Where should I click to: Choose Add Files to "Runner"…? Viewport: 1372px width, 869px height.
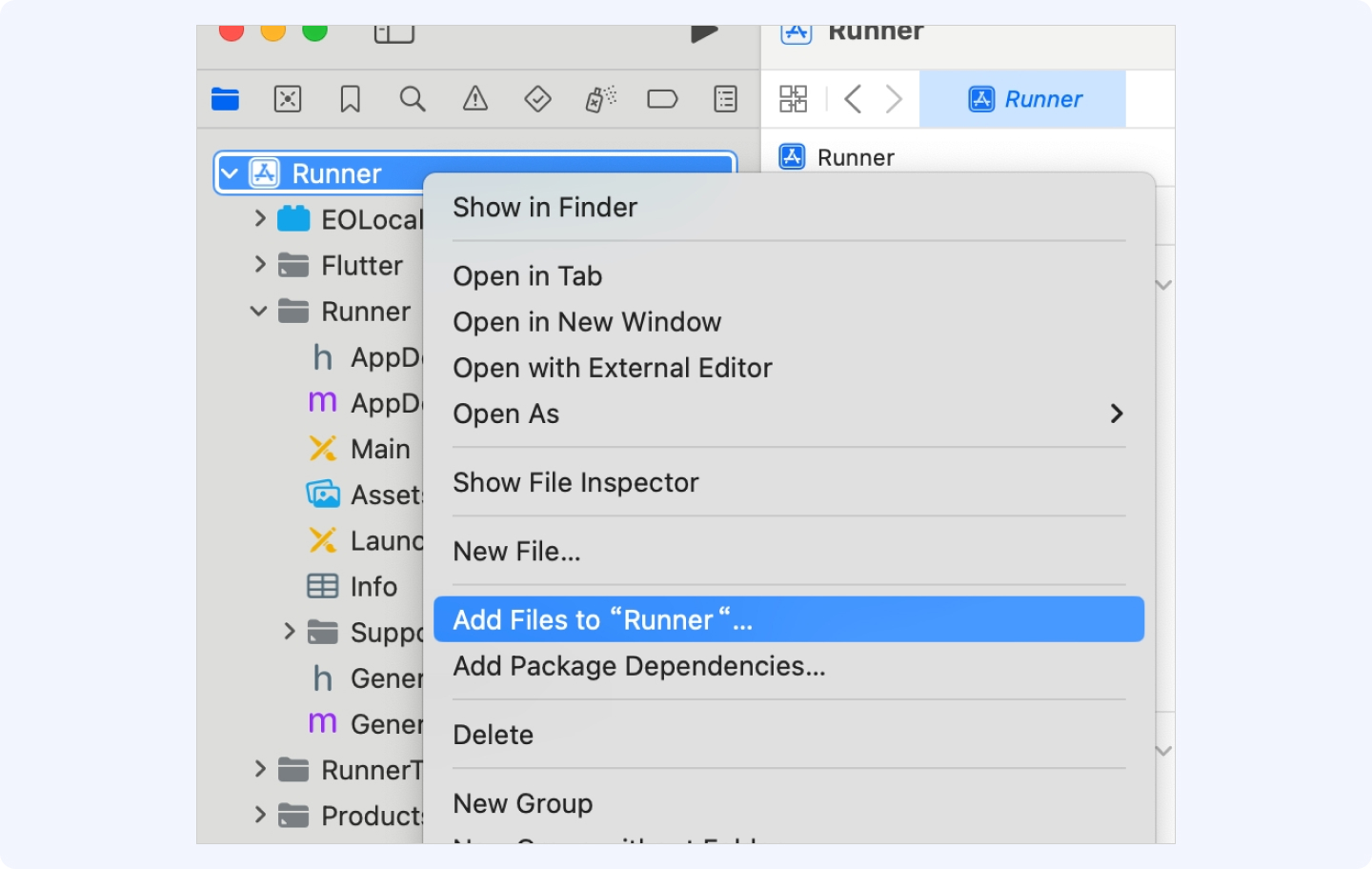(789, 619)
